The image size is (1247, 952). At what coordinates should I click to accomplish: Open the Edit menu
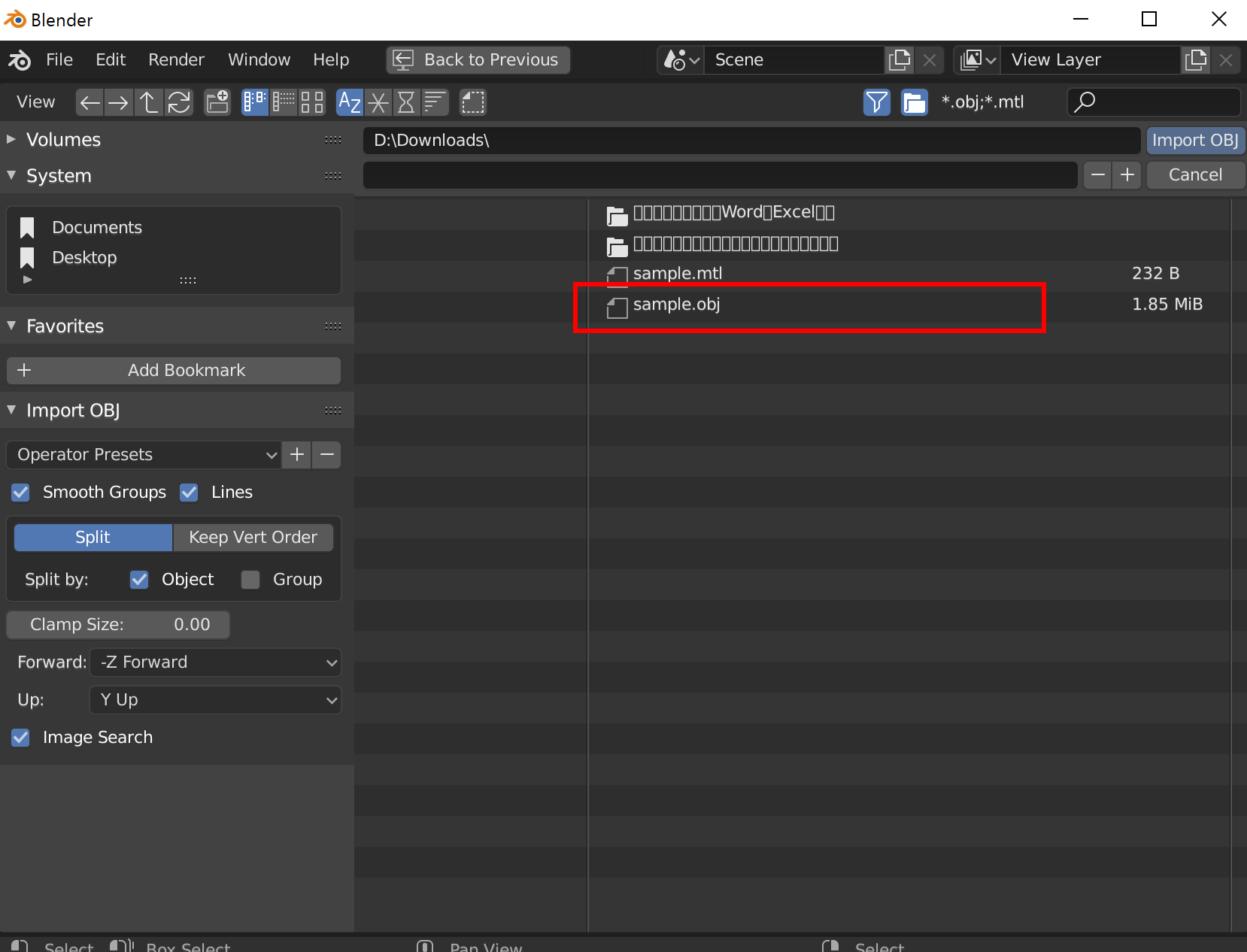[x=111, y=60]
